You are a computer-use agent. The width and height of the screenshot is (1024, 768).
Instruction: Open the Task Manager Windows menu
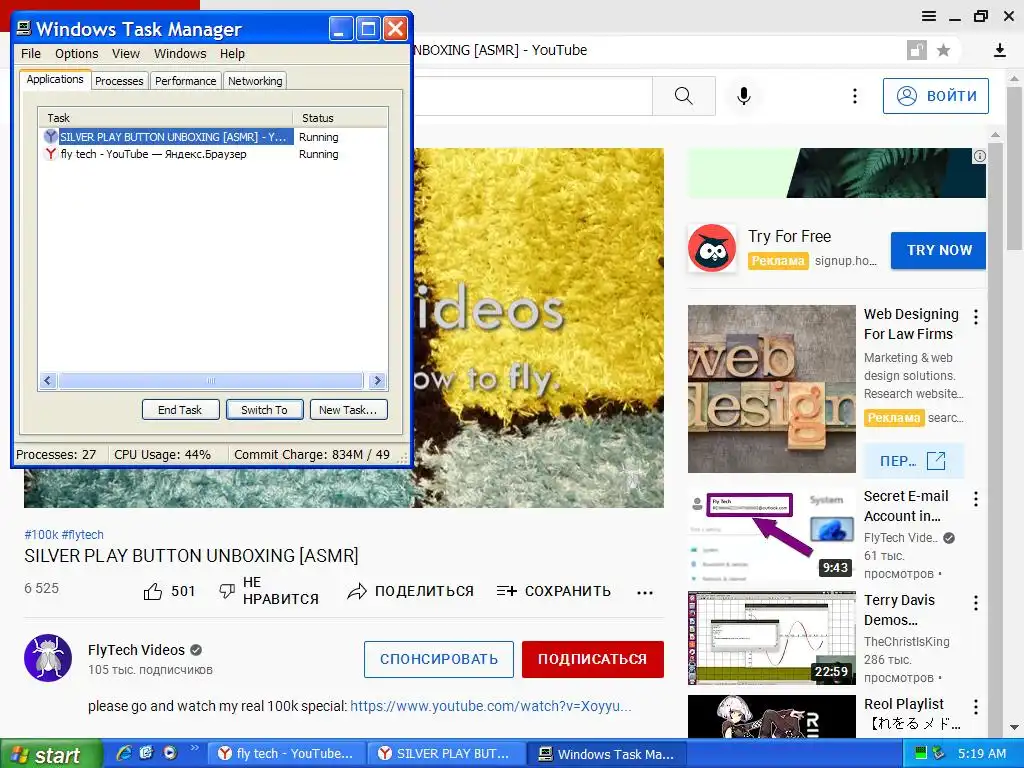[x=180, y=54]
